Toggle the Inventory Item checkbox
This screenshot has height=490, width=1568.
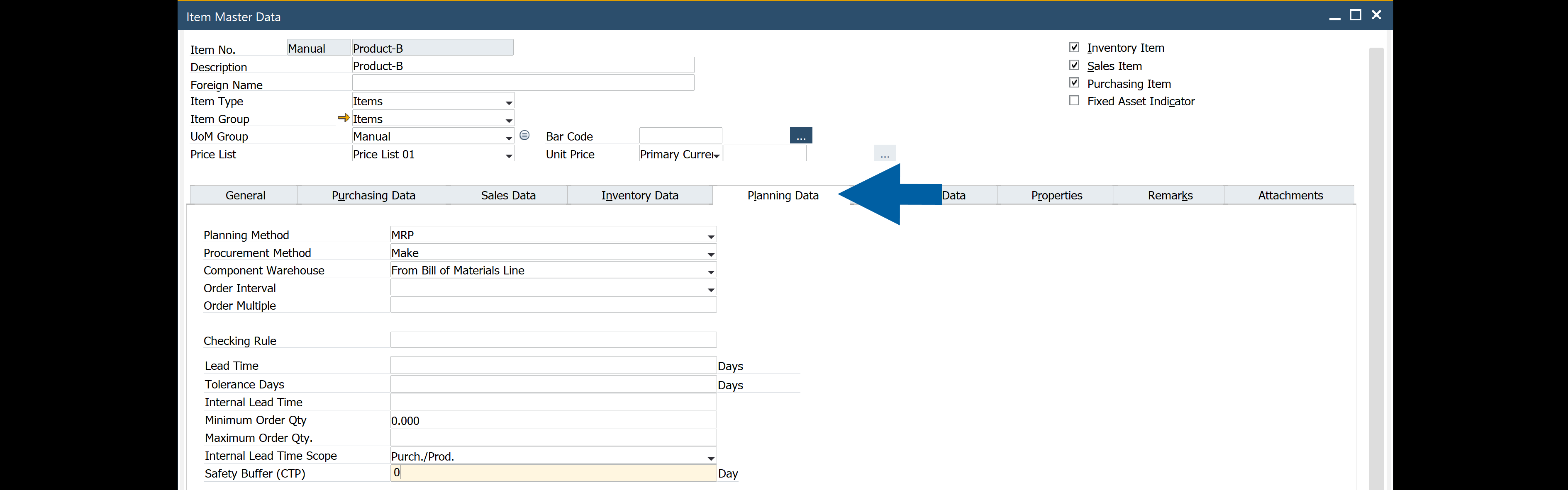coord(1074,47)
